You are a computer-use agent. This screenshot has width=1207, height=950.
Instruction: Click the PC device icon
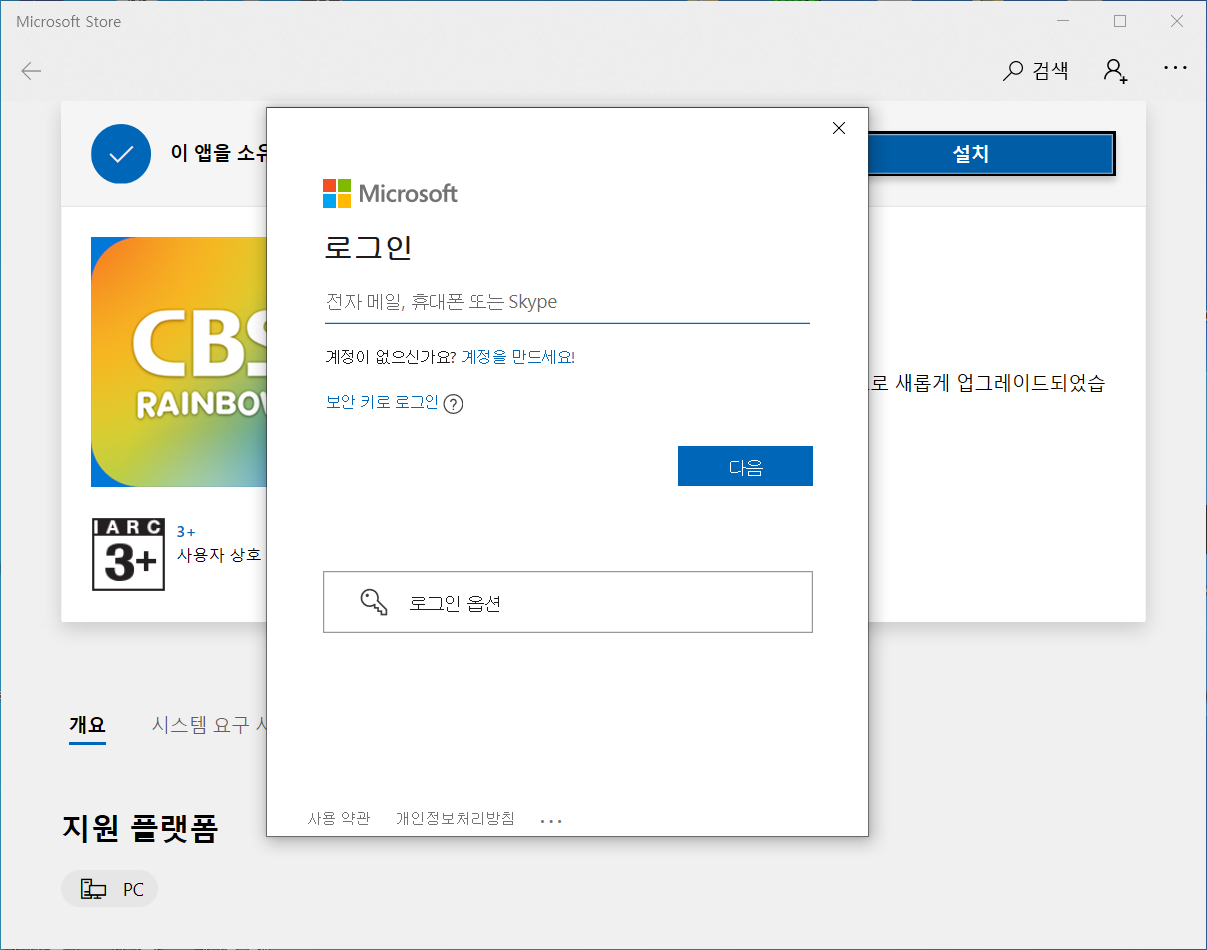[x=93, y=889]
